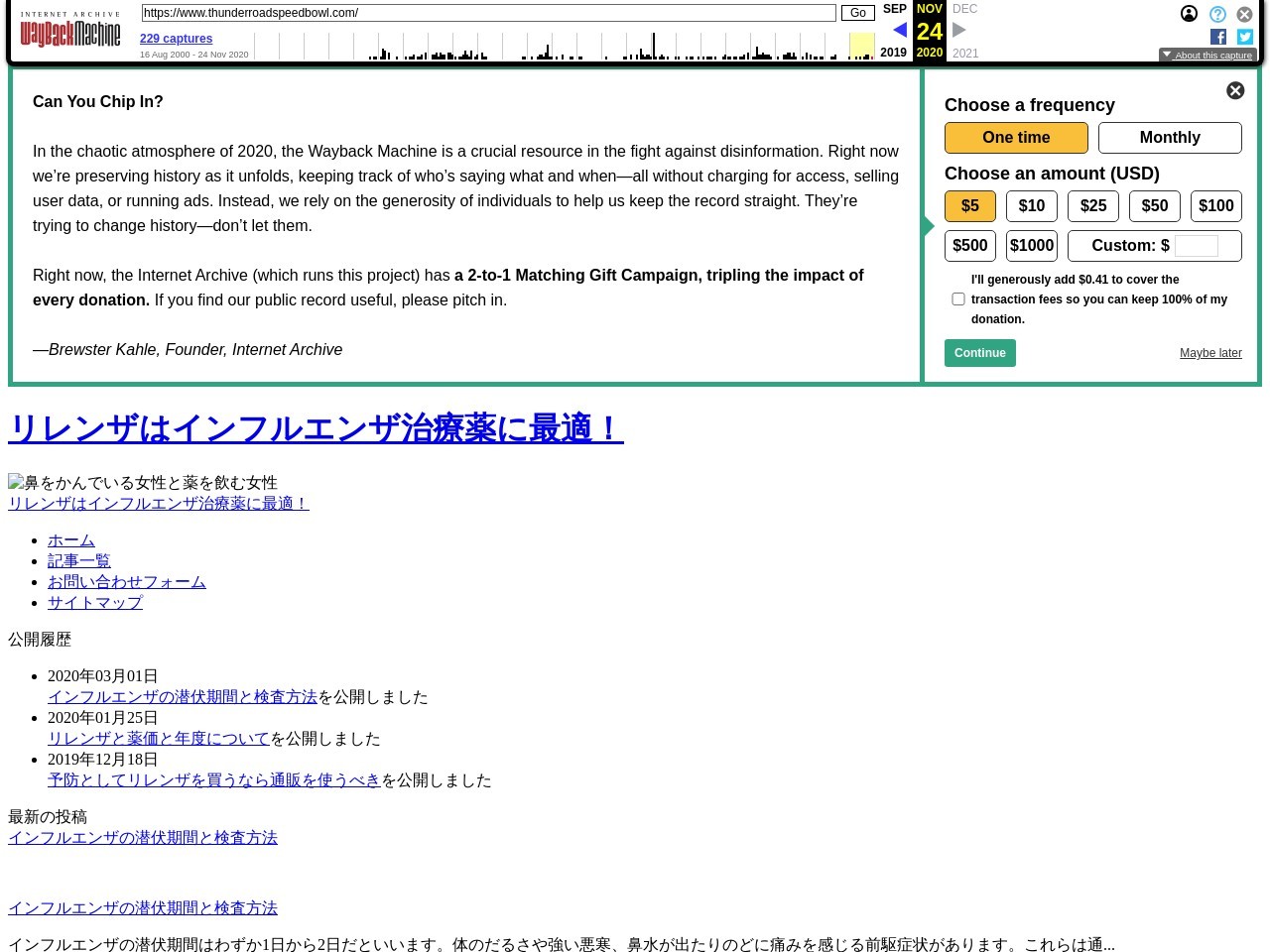Go to previous capture blue arrow
Image resolution: width=1270 pixels, height=952 pixels.
click(899, 30)
